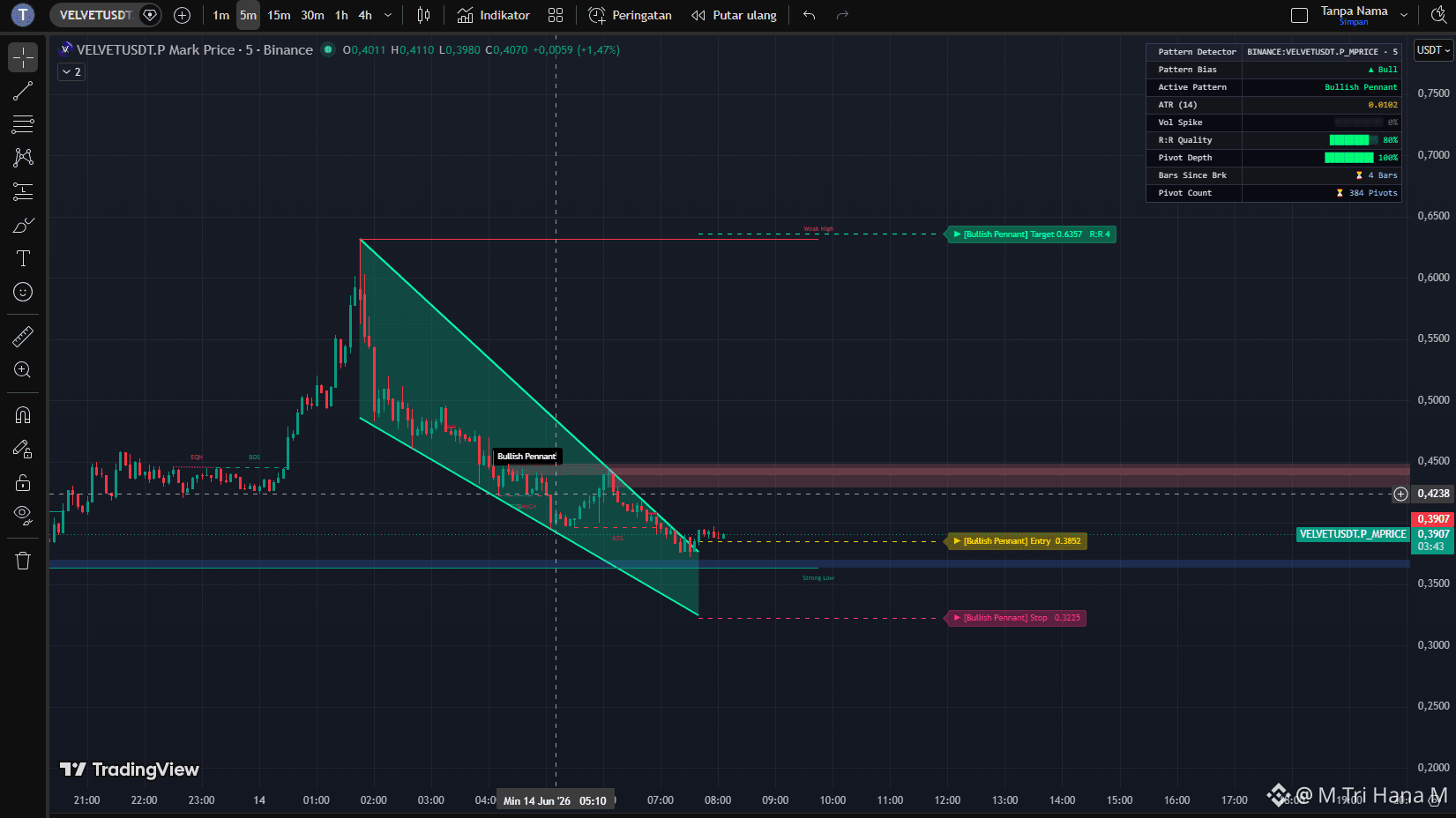Toggle hide all drawings eye icon
Viewport: 1456px width, 818px height.
pos(23,515)
